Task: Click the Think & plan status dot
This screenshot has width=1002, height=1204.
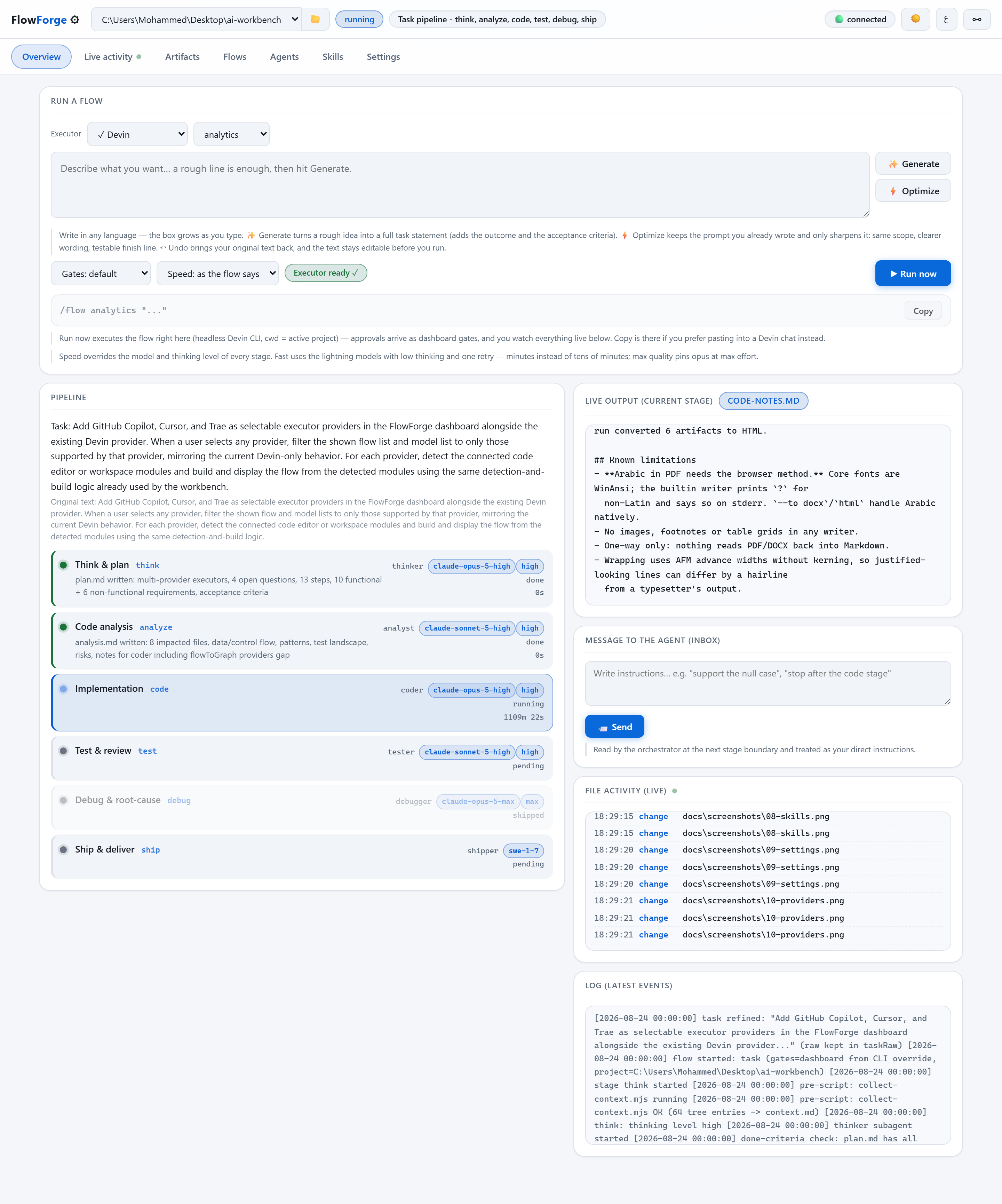Action: coord(64,565)
